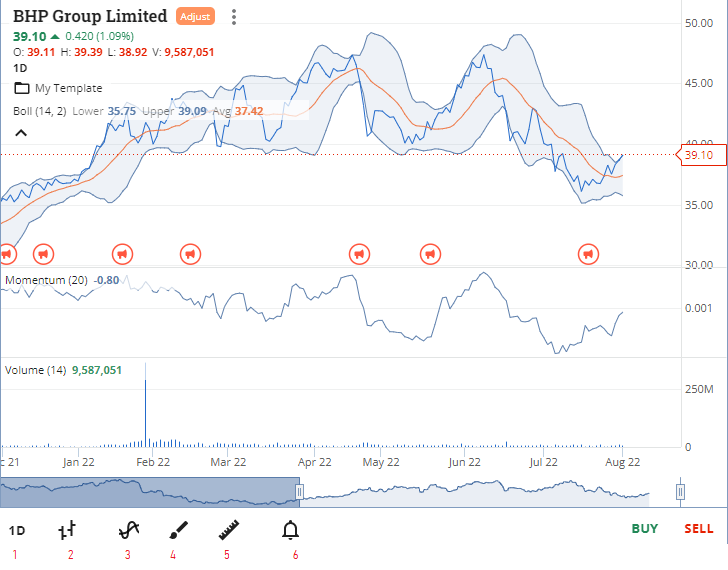Open announcement marker before Mar 22
728x570 pixels.
[190, 254]
